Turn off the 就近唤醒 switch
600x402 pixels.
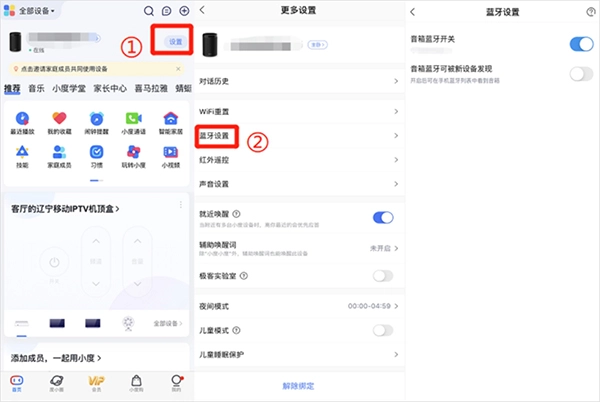point(382,217)
